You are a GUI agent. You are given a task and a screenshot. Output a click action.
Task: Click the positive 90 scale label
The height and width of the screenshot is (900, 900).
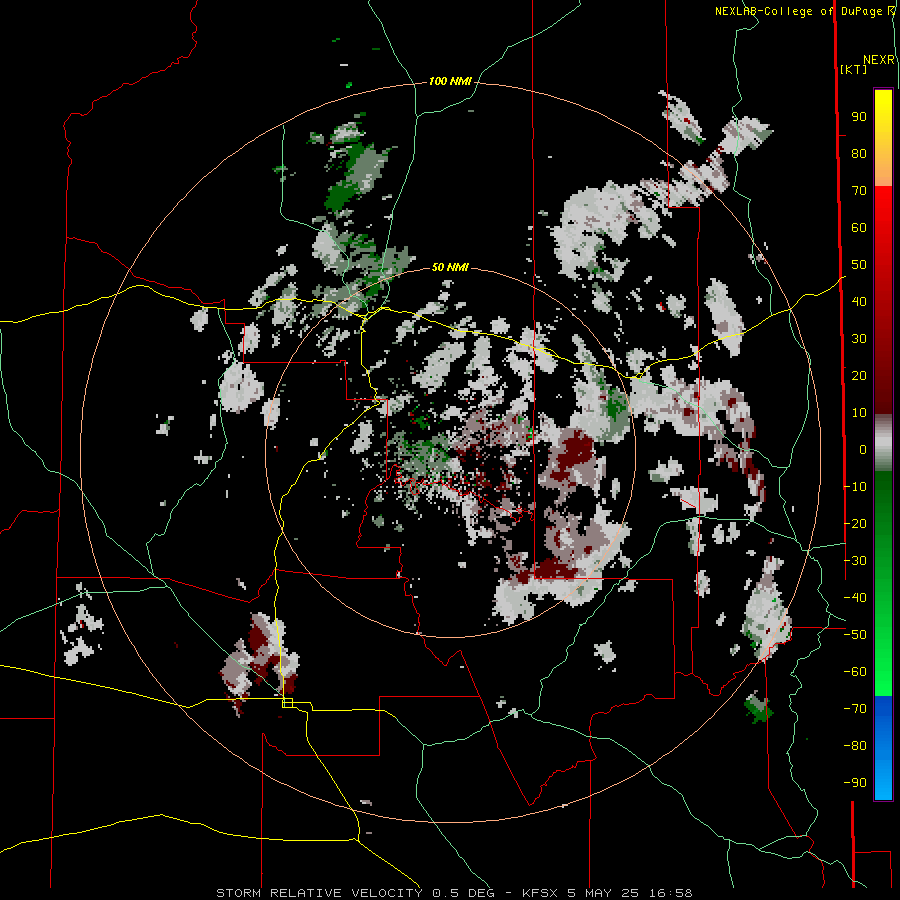859,117
